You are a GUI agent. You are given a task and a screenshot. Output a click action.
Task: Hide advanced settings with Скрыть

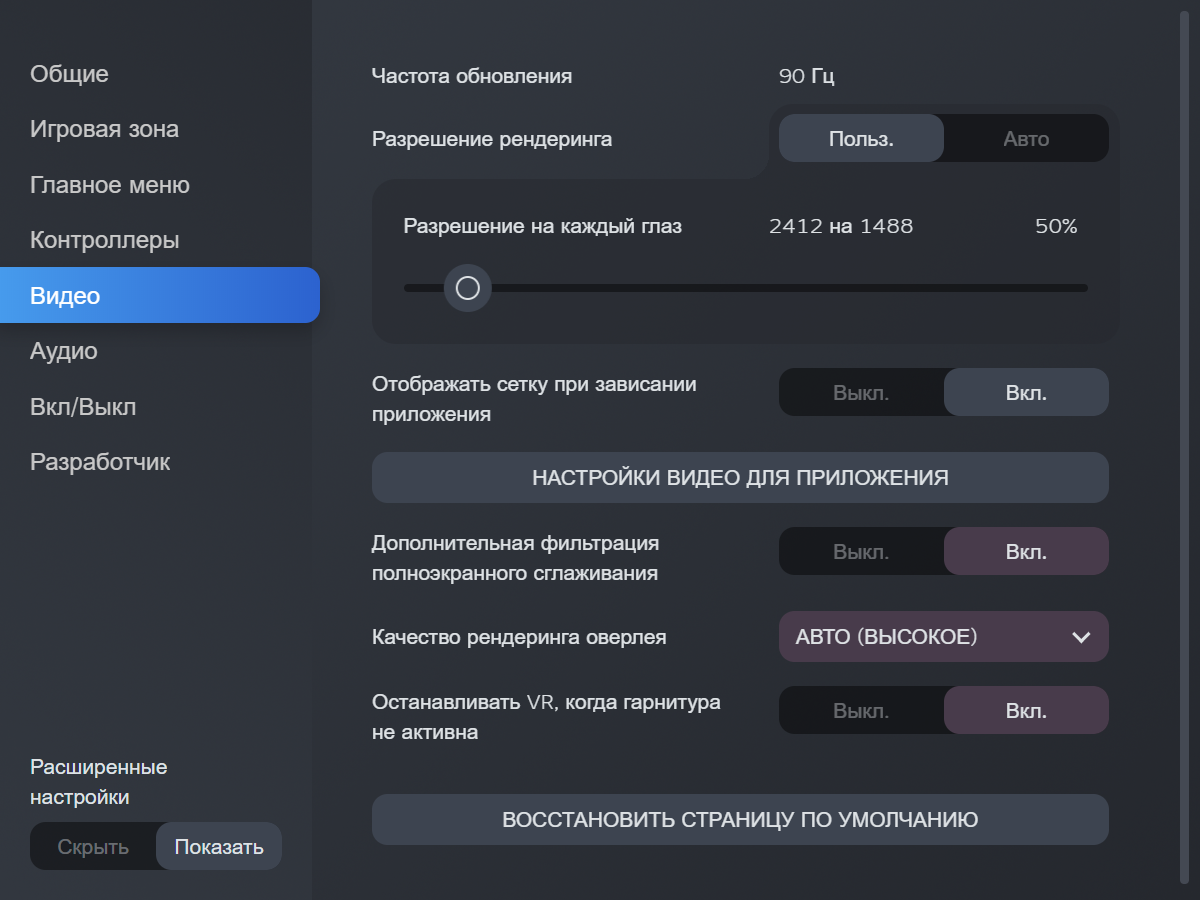point(93,847)
